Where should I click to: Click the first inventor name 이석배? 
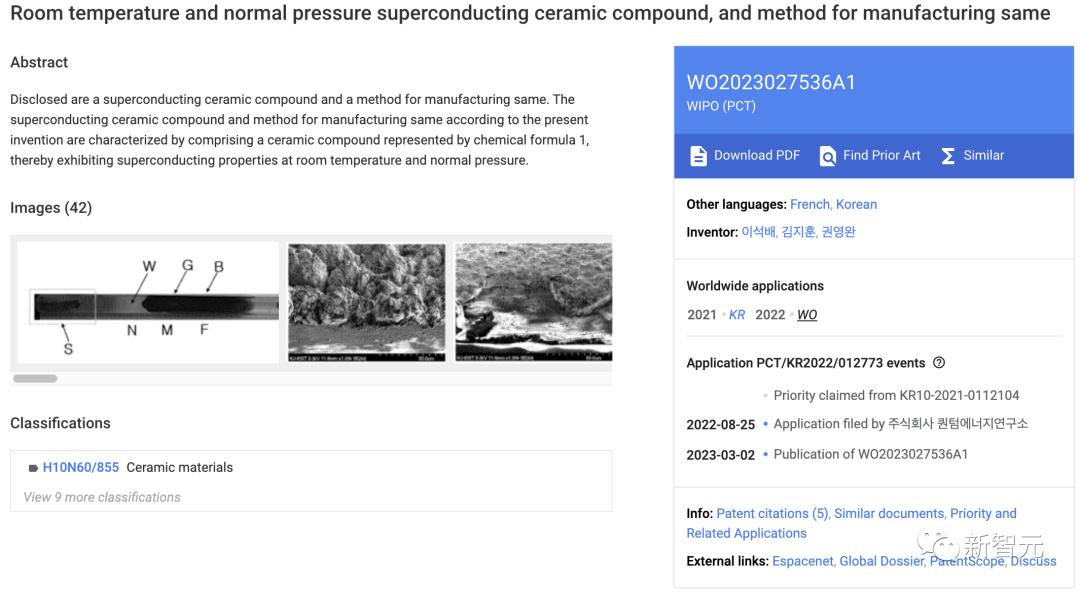click(758, 232)
